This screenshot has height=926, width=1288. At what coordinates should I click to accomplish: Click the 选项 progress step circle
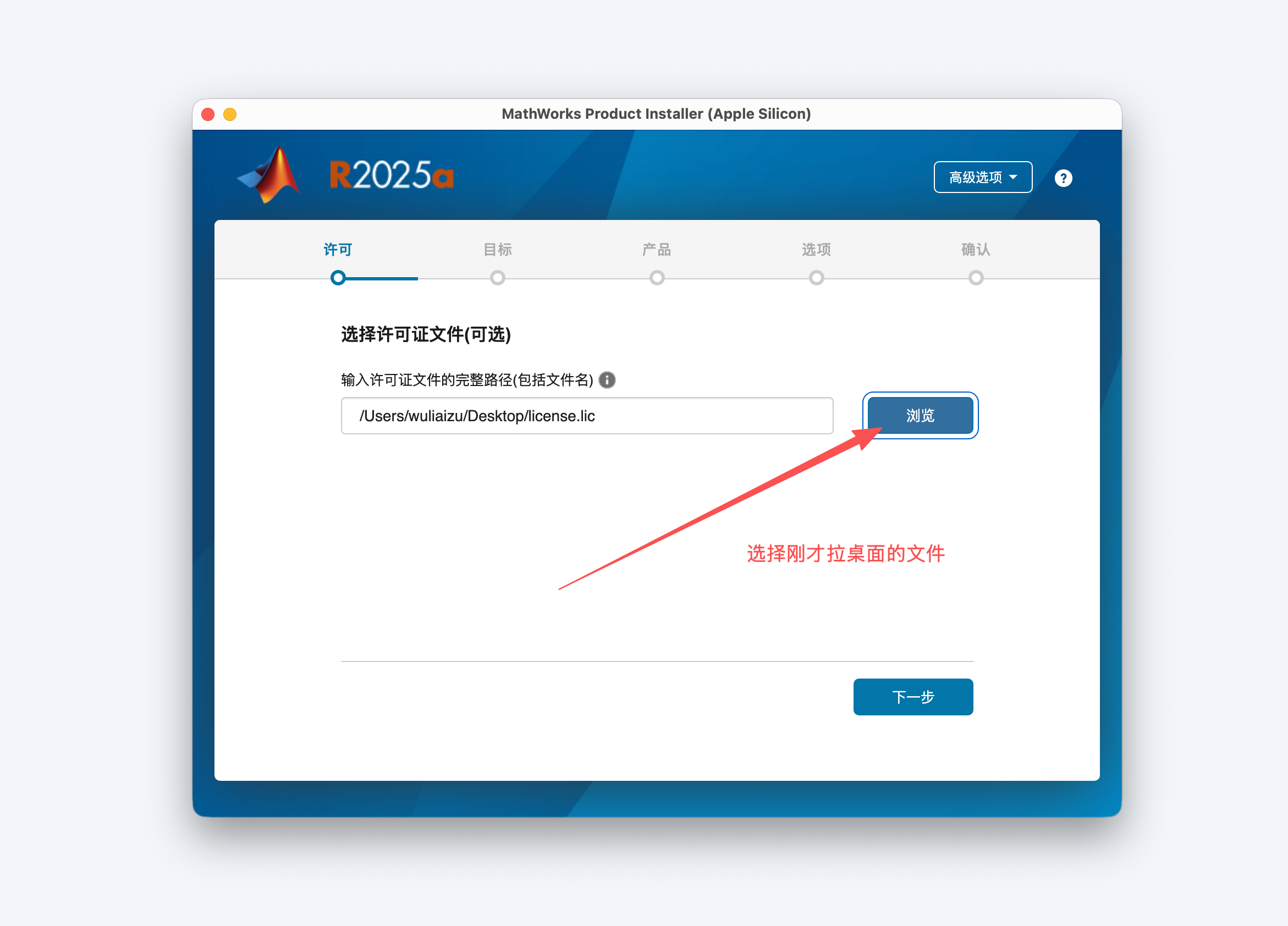[817, 278]
